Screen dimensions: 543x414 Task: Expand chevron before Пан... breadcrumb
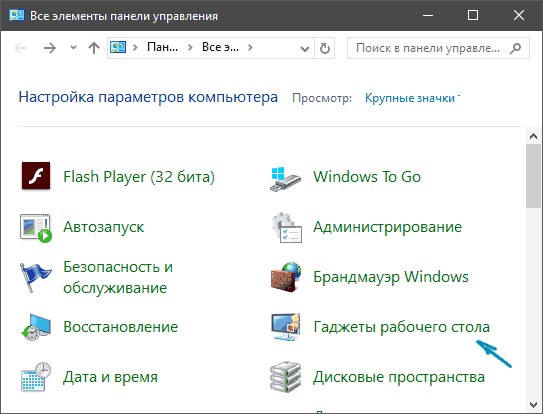[x=135, y=47]
